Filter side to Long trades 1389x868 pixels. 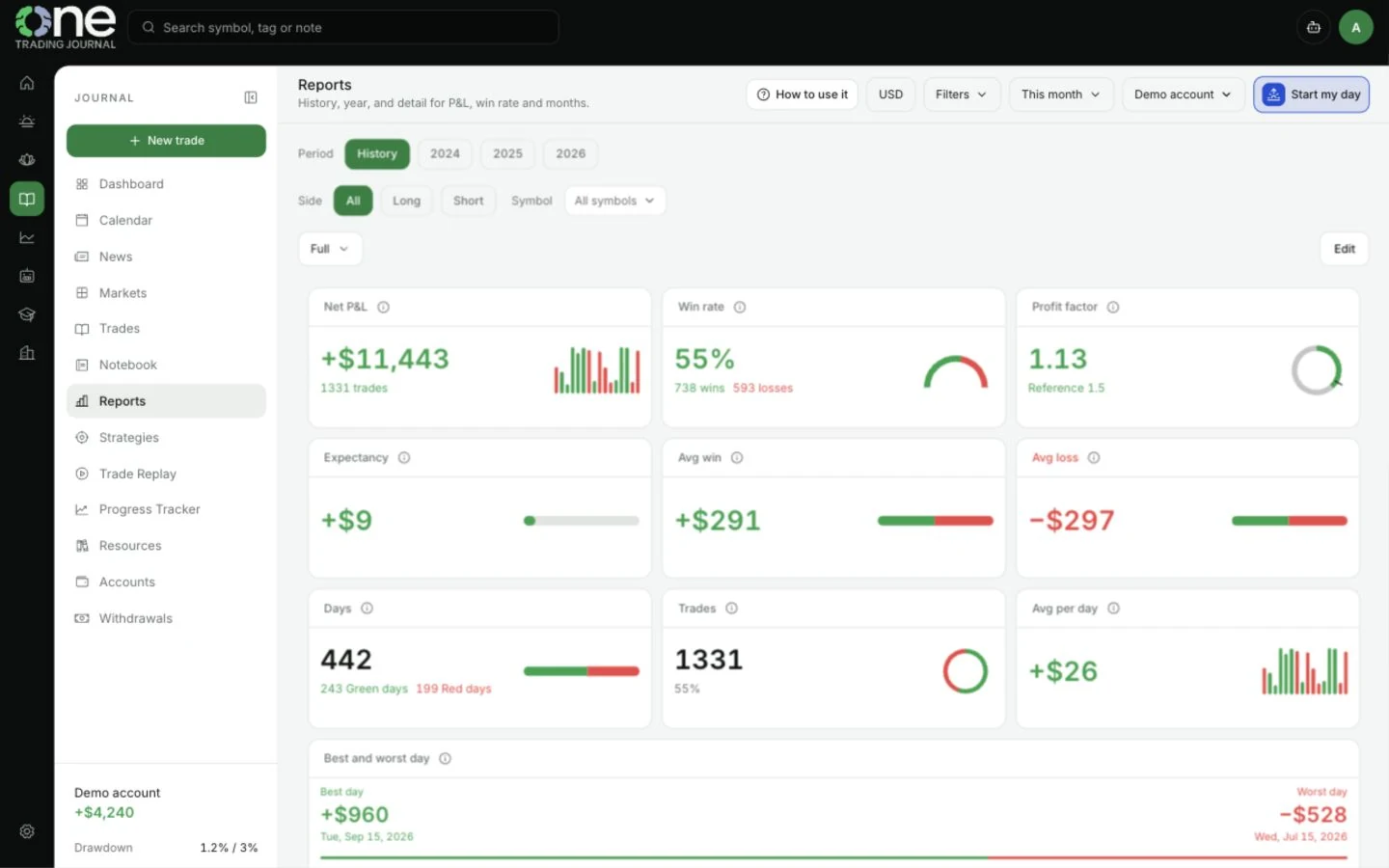pos(406,201)
